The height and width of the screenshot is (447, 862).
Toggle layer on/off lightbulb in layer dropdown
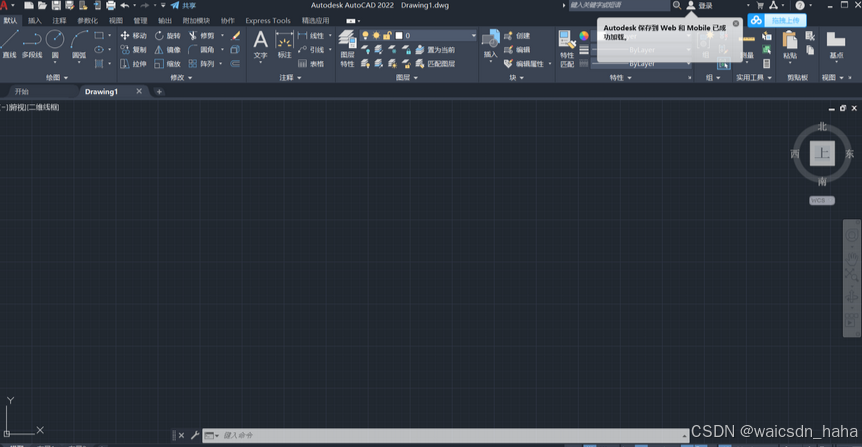click(x=365, y=35)
